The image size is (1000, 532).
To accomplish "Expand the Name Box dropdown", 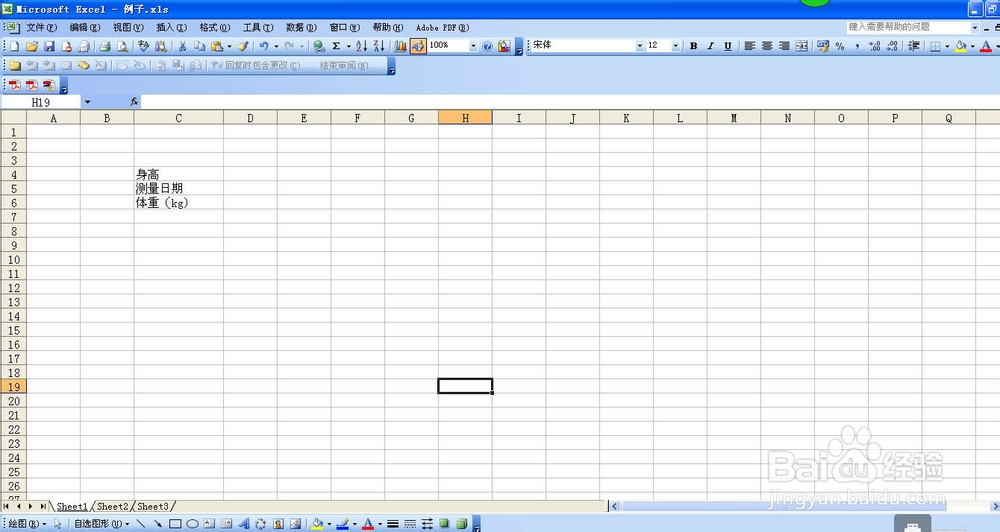I will (x=87, y=102).
